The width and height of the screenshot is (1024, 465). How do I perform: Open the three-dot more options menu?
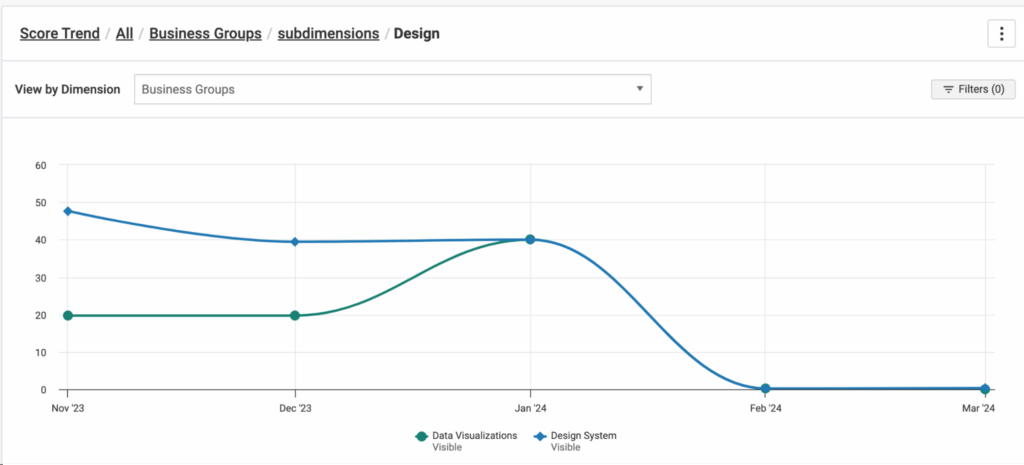point(1001,33)
